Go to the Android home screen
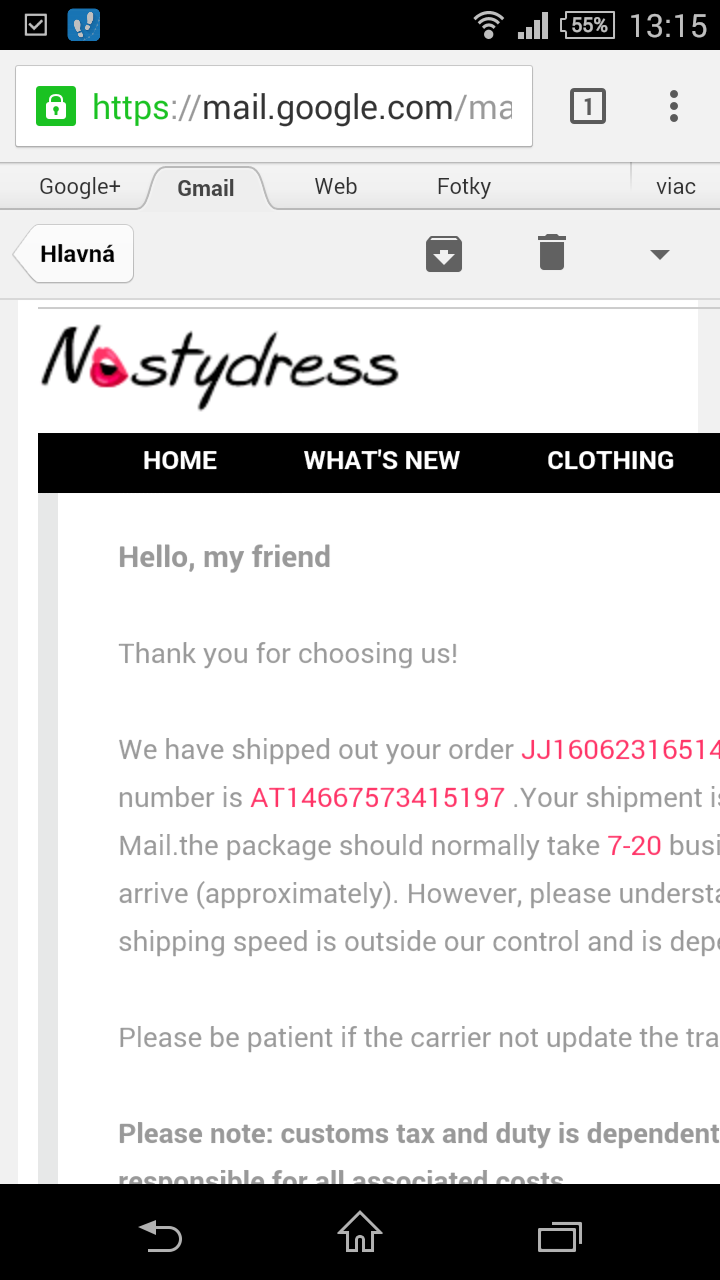Screen dimensions: 720x1280 click(360, 1232)
